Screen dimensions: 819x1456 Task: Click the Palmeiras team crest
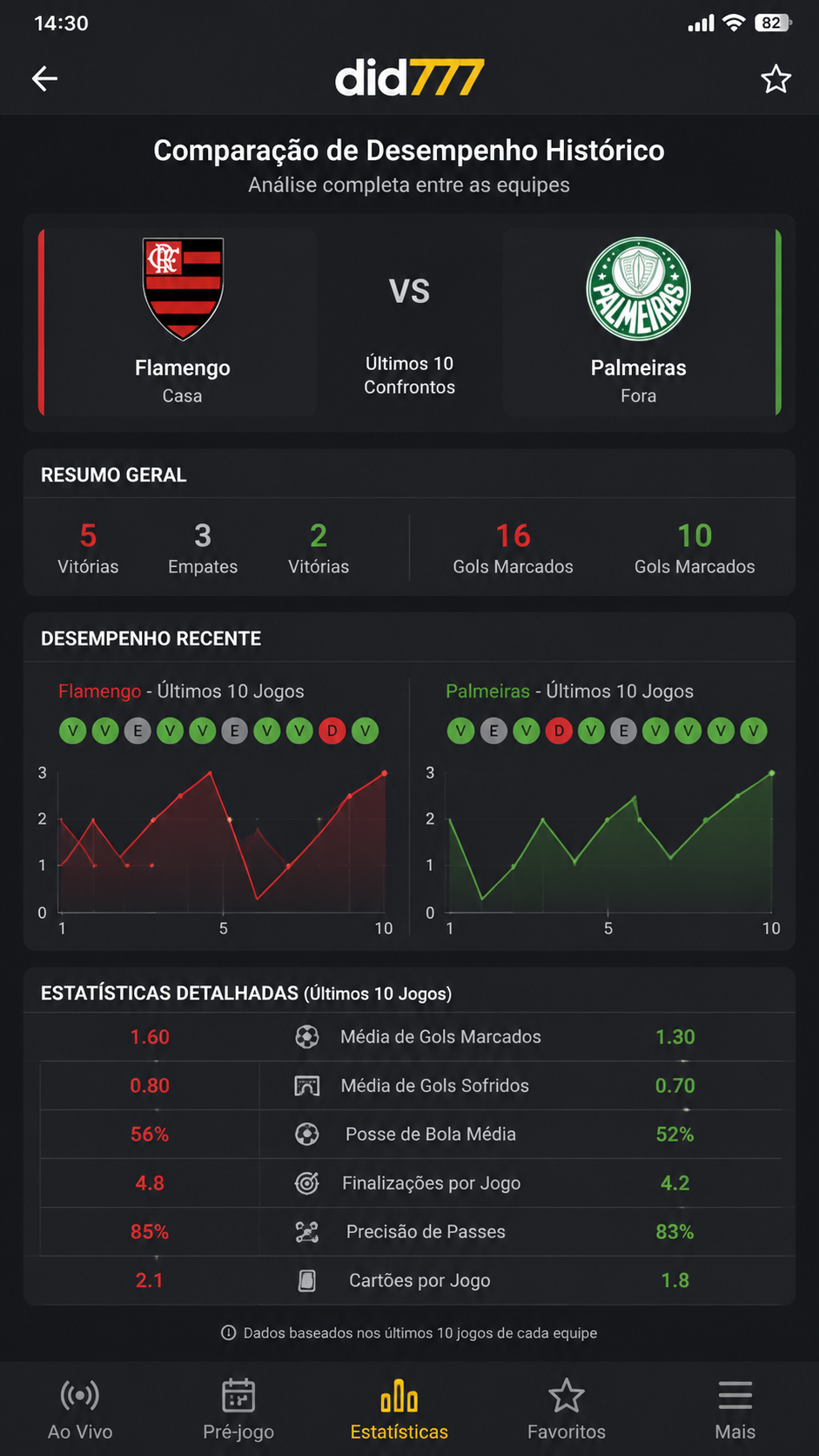[x=638, y=289]
